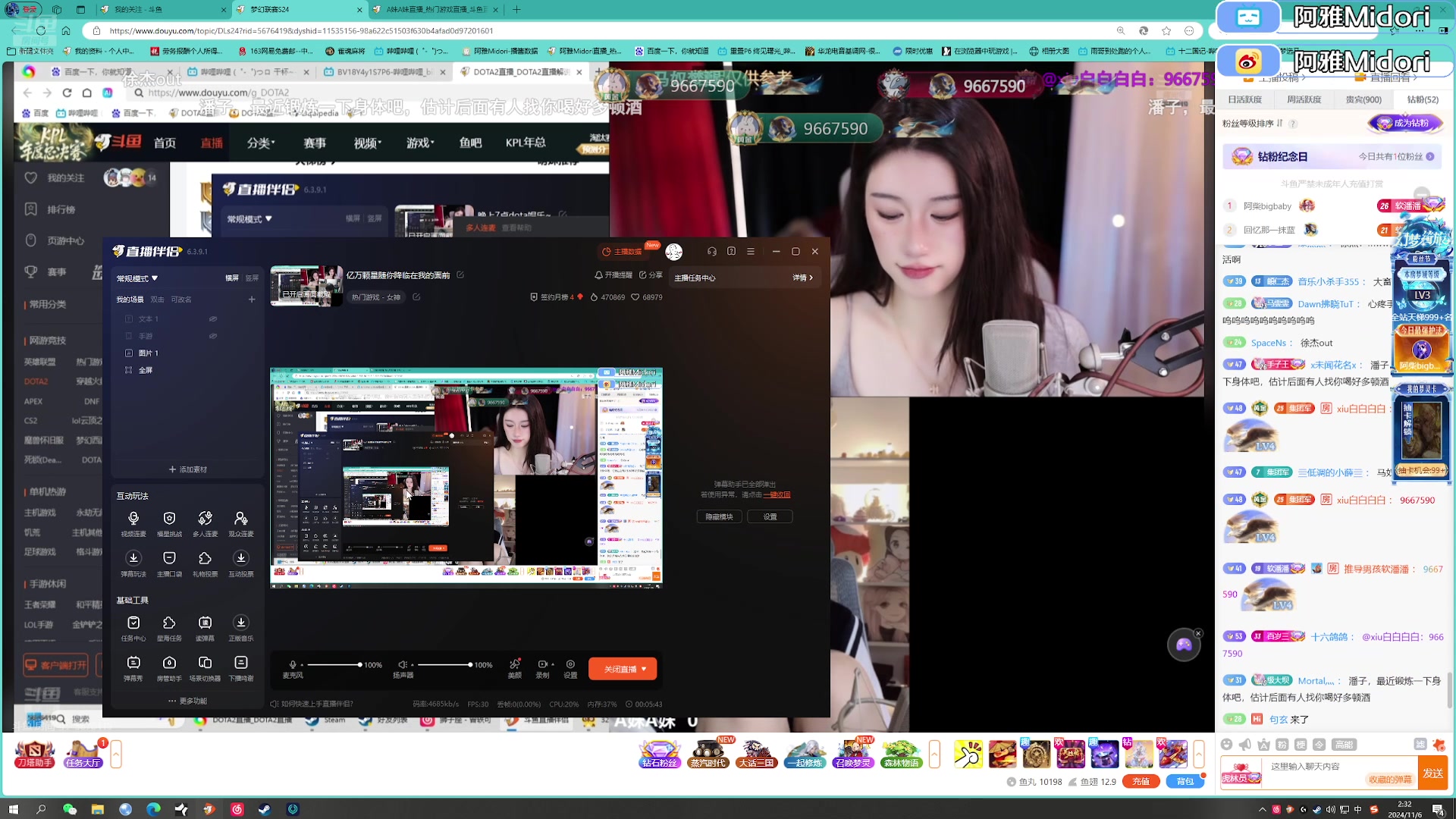1456x819 pixels.
Task: Open 正版音乐 tool icon
Action: click(241, 627)
